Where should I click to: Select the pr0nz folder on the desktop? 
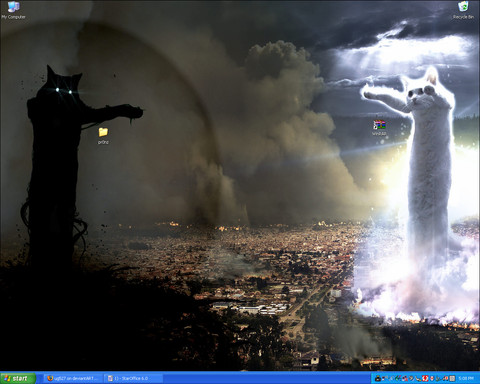(103, 135)
